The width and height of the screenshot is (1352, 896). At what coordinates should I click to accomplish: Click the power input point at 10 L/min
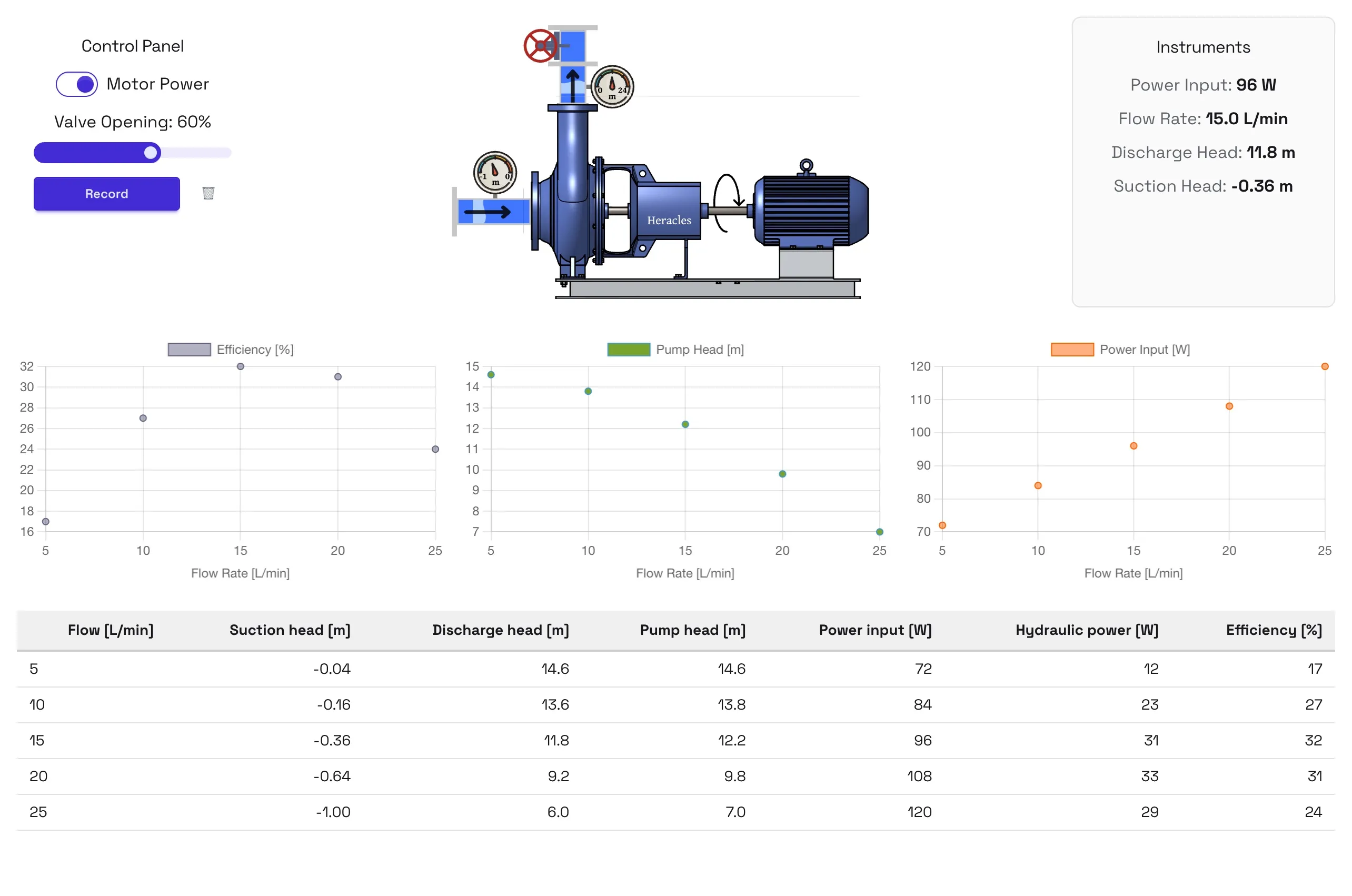point(1038,486)
